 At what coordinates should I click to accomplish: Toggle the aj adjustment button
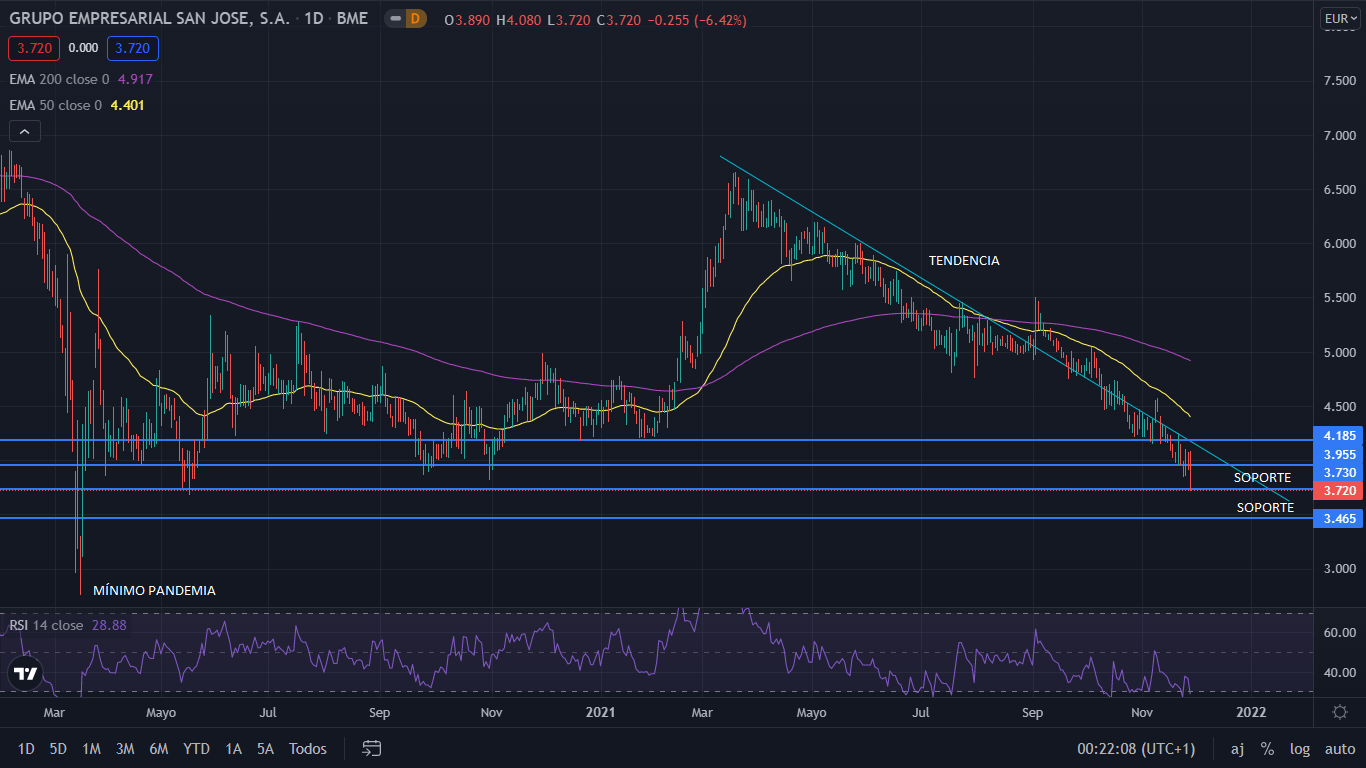[1237, 749]
